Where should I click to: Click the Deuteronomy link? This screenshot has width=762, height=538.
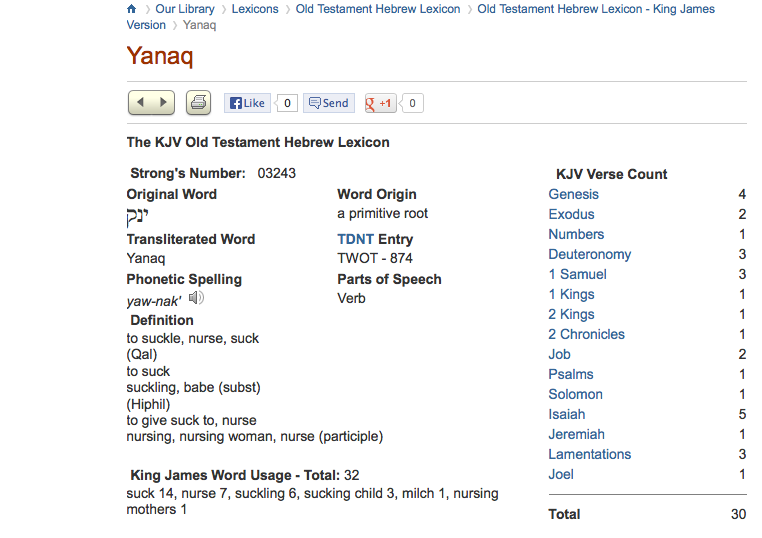589,254
